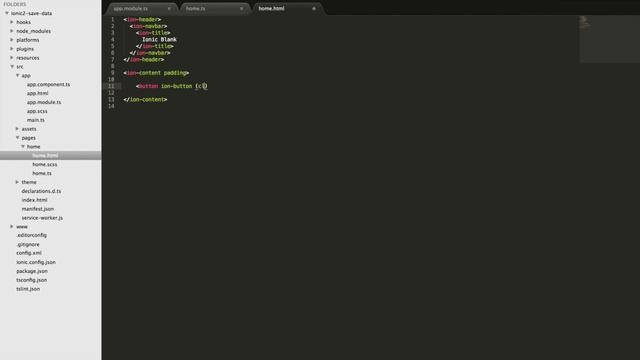
Task: Open .gitignore file in sidebar
Action: 28,244
